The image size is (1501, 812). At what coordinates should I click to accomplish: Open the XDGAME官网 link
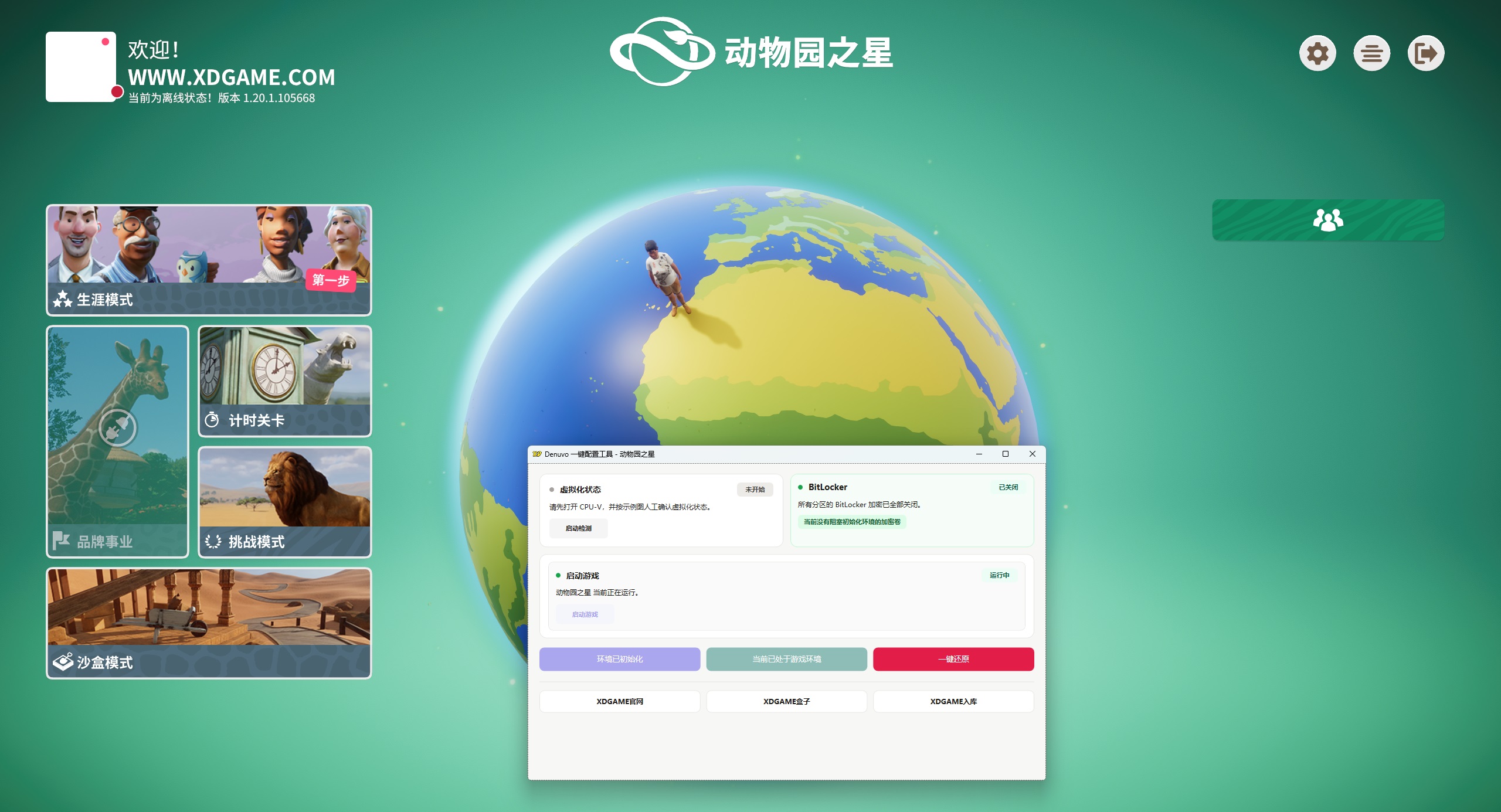[x=619, y=701]
